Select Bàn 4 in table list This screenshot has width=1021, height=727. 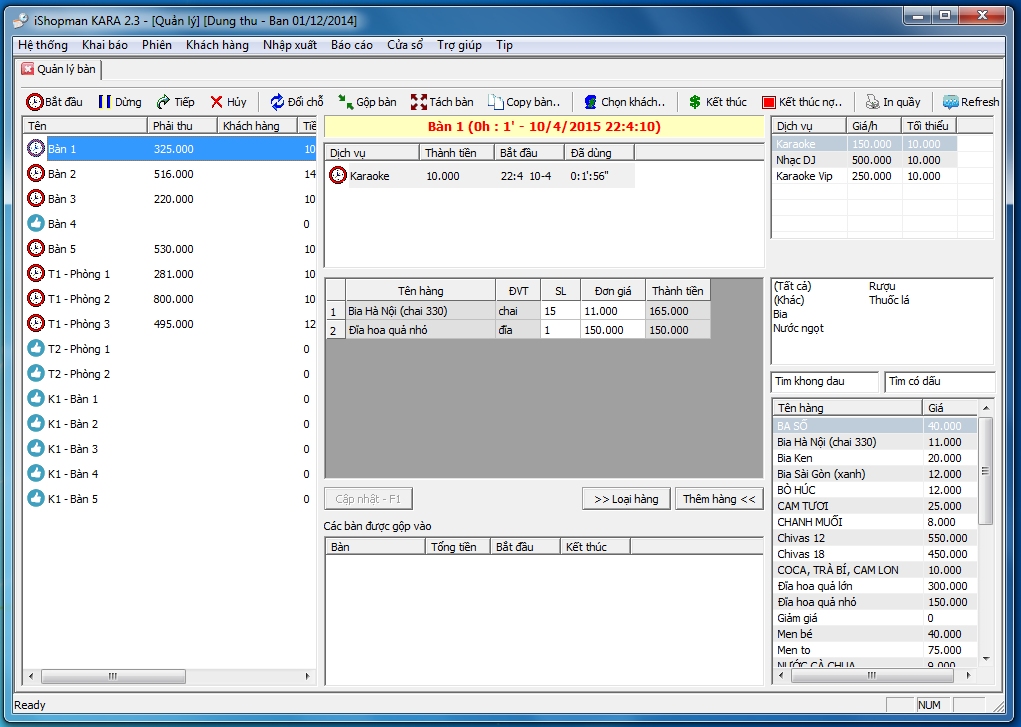point(62,224)
